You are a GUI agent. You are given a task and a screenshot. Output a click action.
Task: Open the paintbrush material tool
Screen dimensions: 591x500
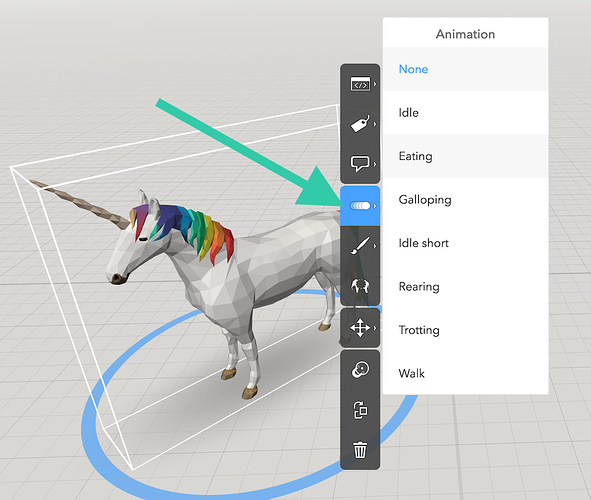(360, 246)
